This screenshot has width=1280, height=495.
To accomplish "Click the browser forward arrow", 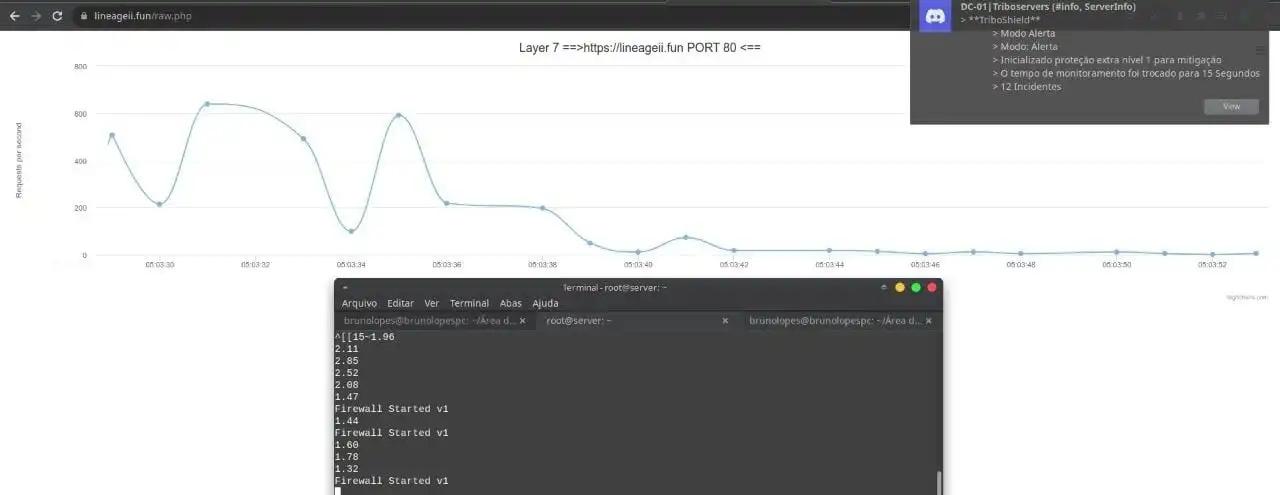I will 36,16.
